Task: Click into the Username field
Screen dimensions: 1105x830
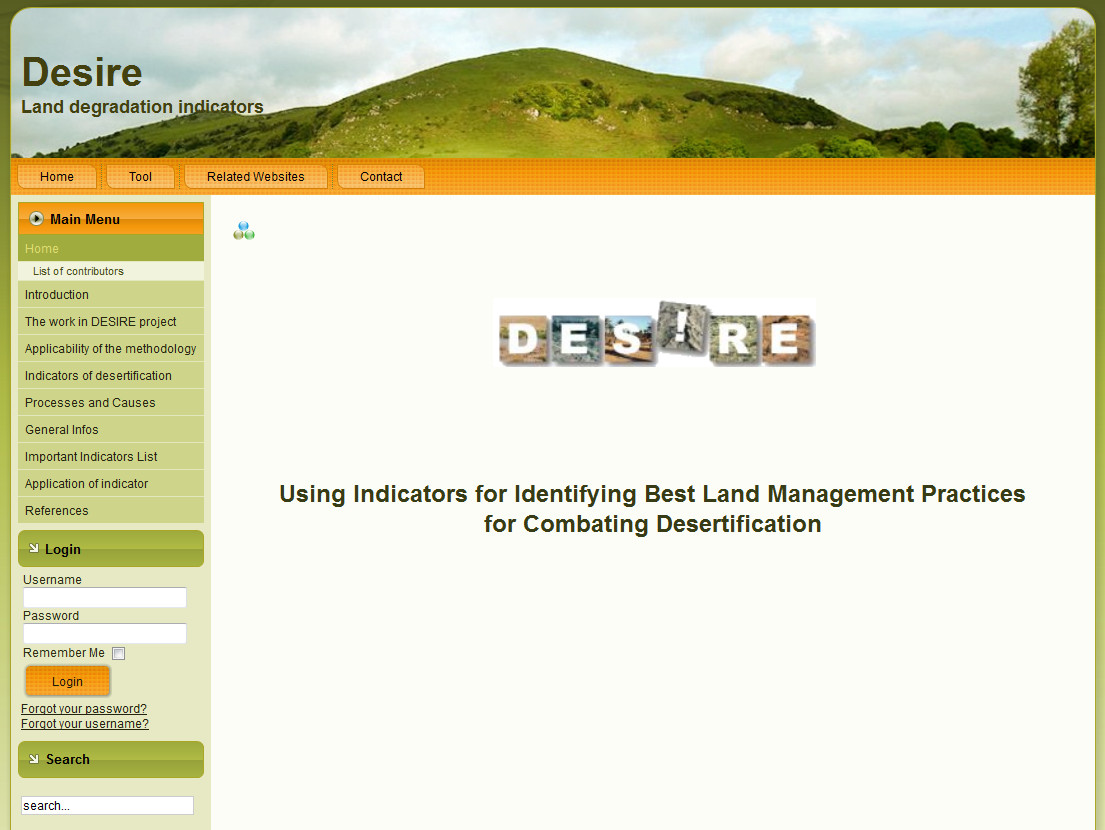Action: (x=105, y=597)
